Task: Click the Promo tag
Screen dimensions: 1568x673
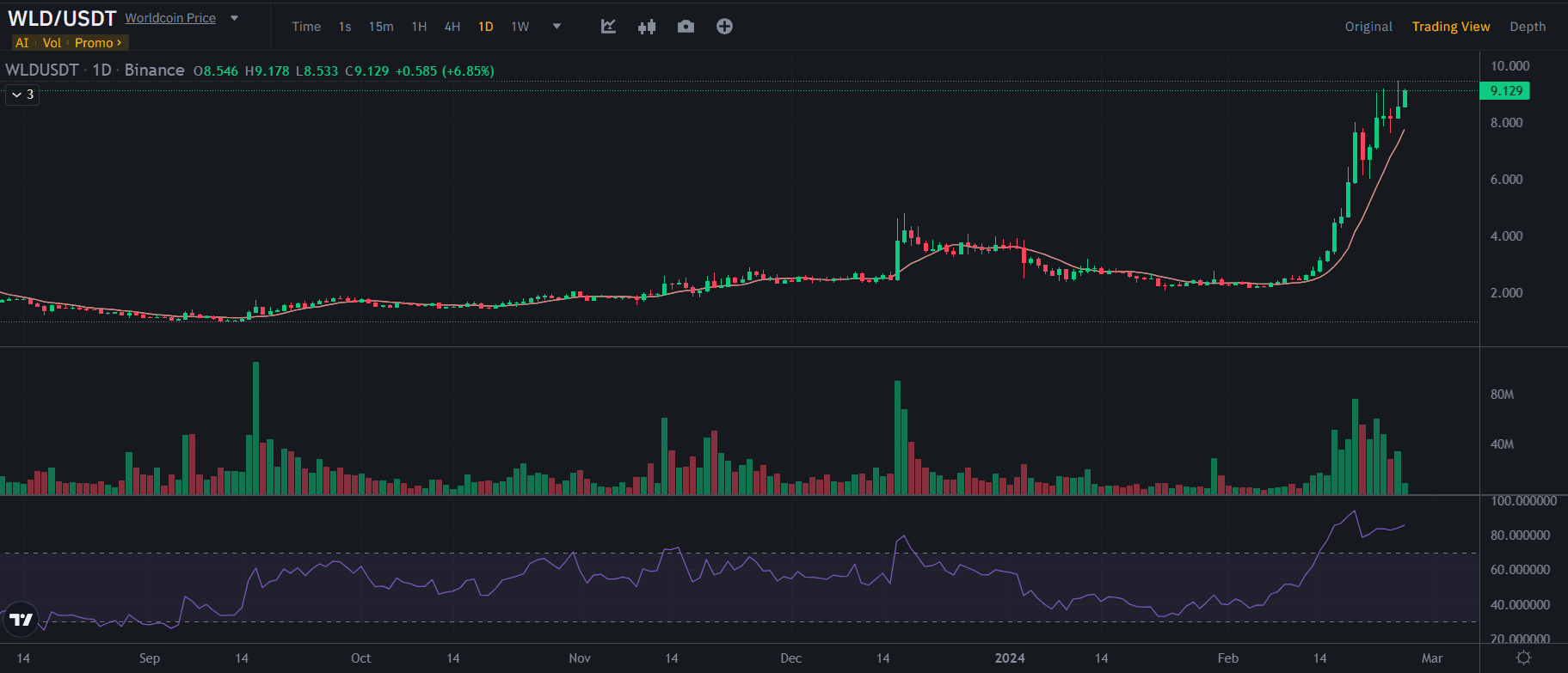Action: pos(97,43)
